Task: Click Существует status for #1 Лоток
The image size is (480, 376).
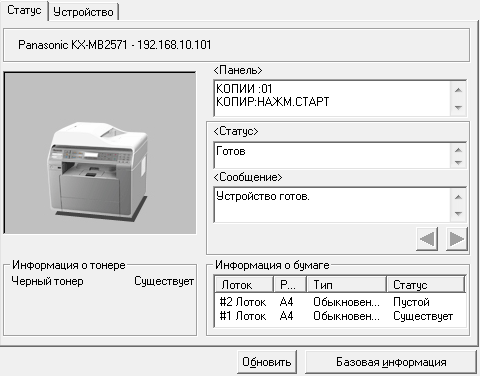Action: pos(423,316)
